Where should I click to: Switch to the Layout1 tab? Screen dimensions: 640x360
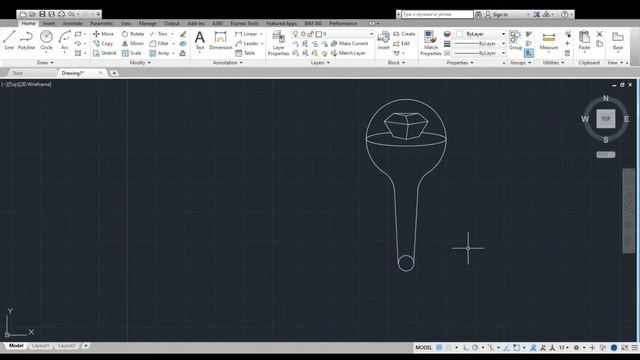tap(40, 346)
